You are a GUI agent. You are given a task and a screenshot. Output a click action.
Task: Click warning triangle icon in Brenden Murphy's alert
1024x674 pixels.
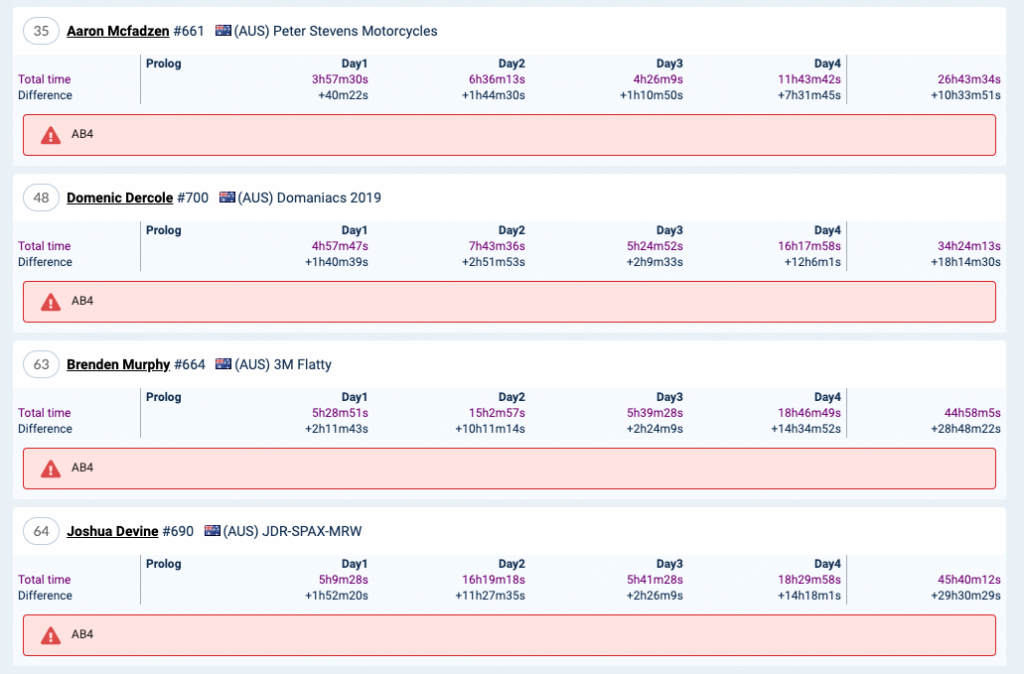click(50, 468)
